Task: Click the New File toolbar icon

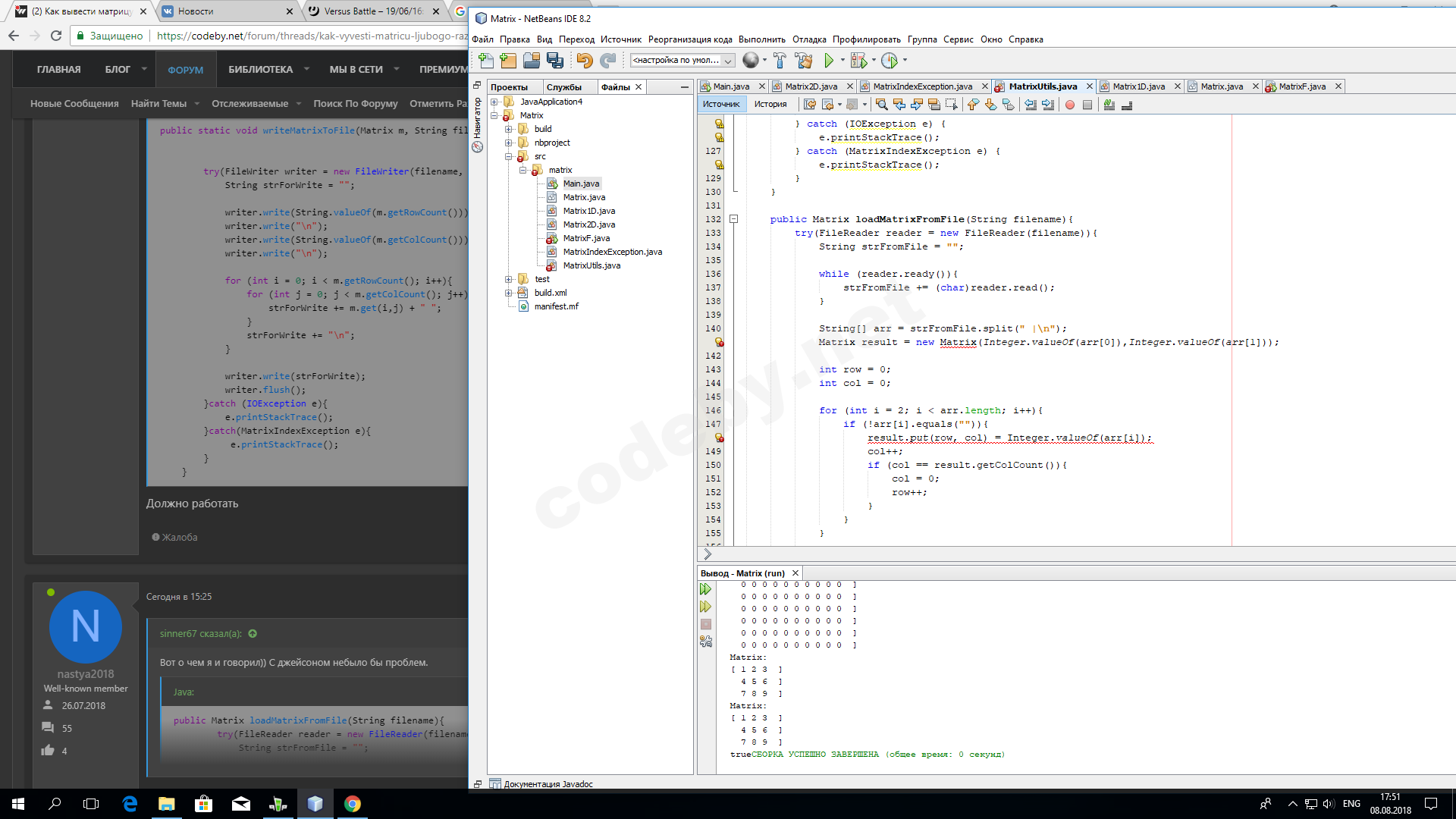Action: (486, 61)
